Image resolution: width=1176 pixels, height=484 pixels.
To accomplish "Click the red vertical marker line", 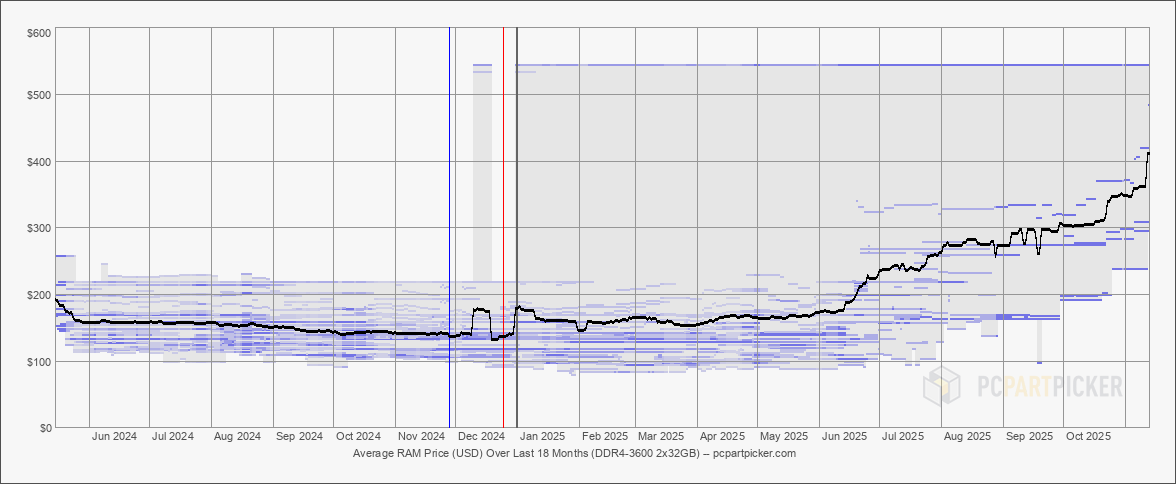I will [503, 227].
